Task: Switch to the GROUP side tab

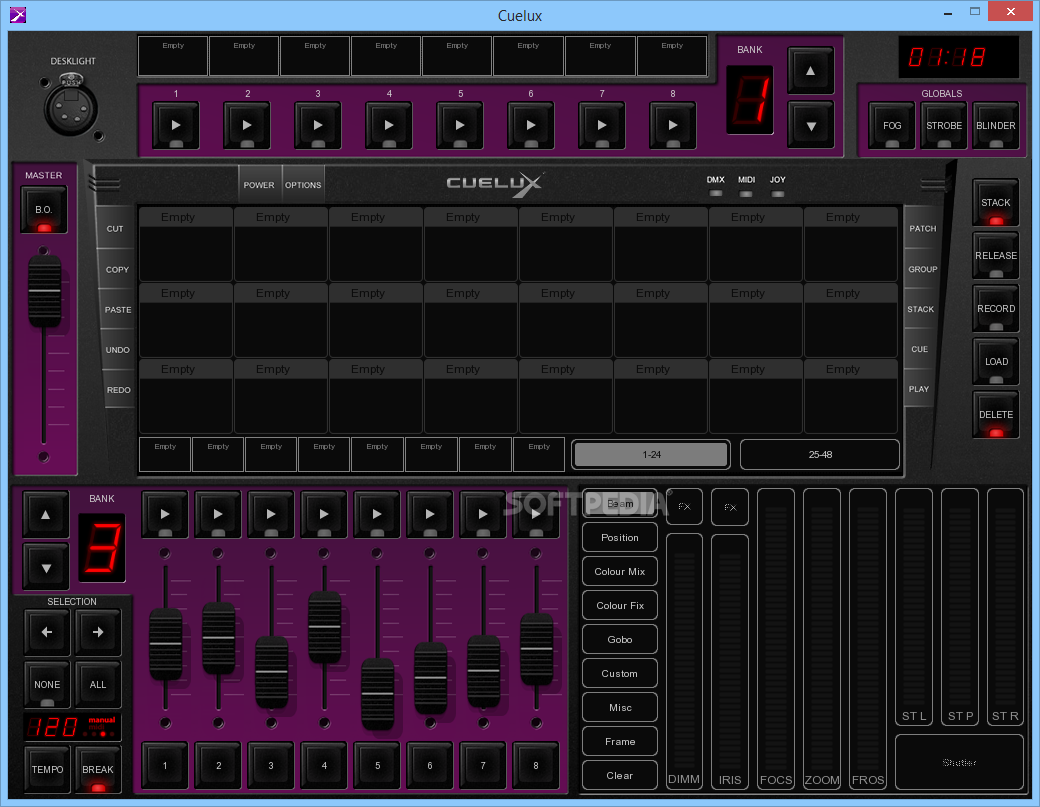Action: 923,269
